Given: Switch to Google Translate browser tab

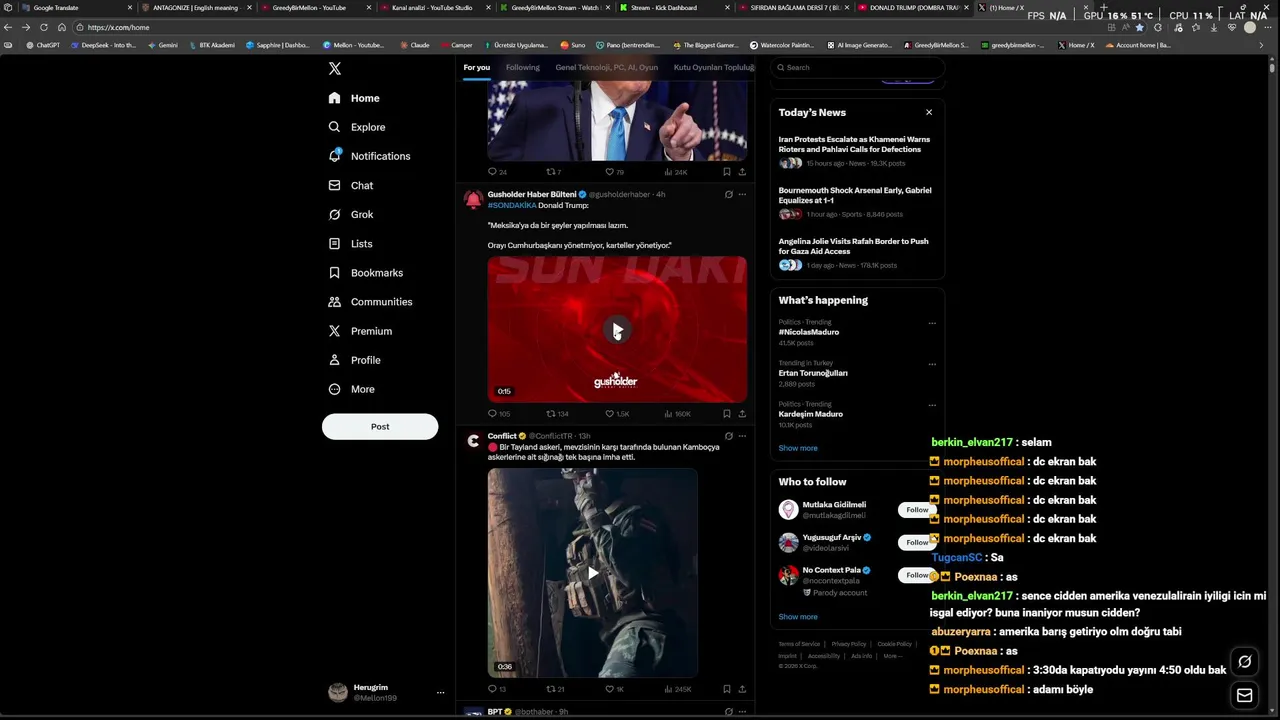Looking at the screenshot, I should [x=76, y=7].
